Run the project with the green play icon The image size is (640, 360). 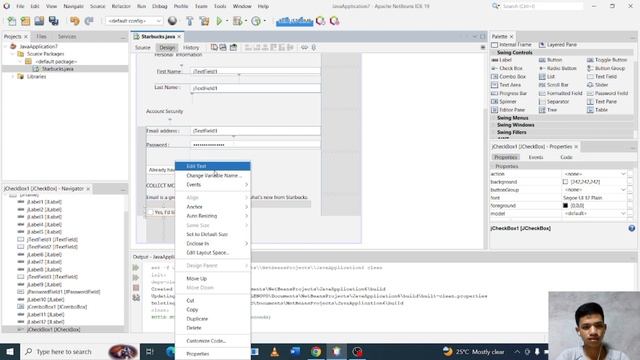(219, 21)
